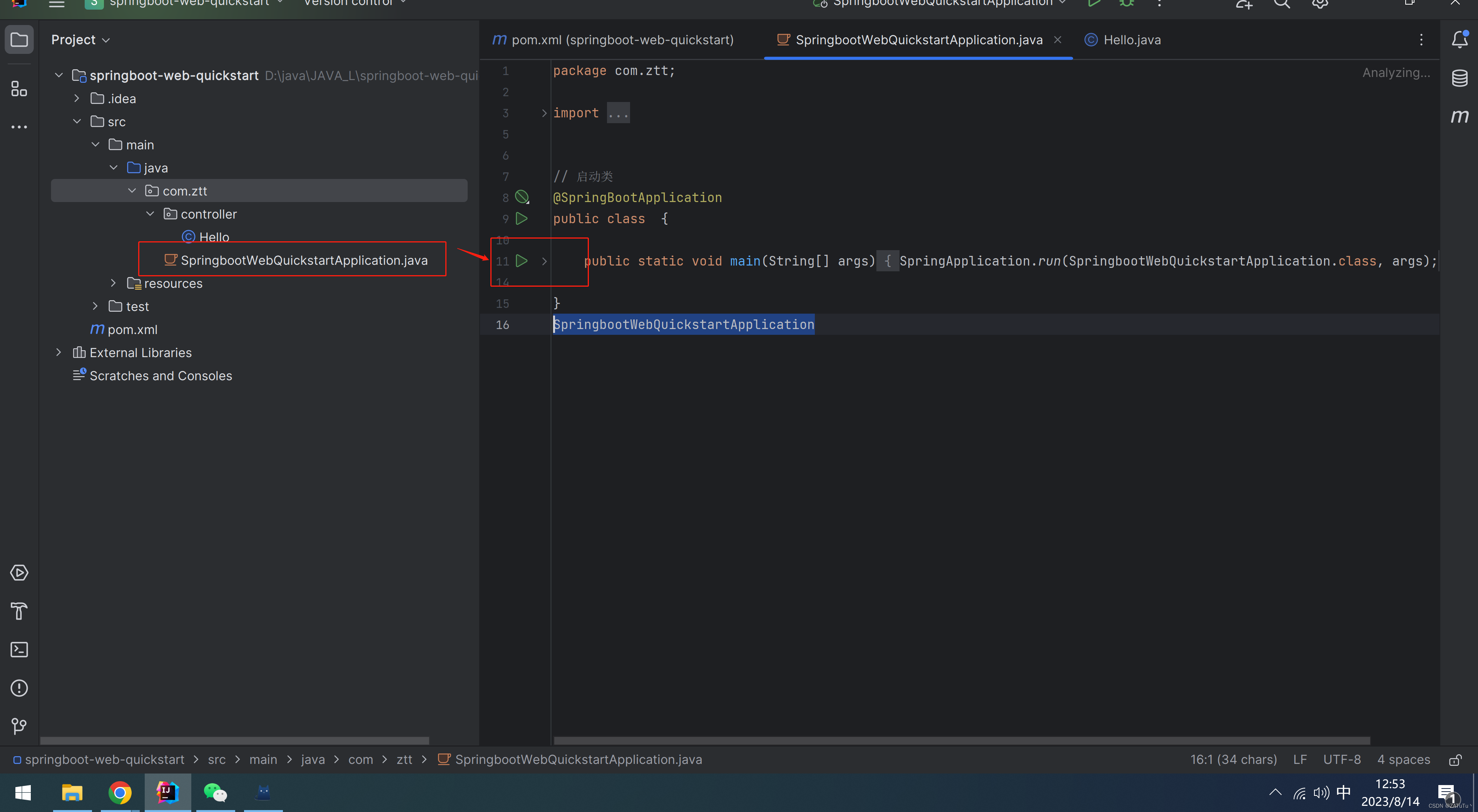Click the run gutter icon on line 9
Image resolution: width=1478 pixels, height=812 pixels.
[x=522, y=219]
